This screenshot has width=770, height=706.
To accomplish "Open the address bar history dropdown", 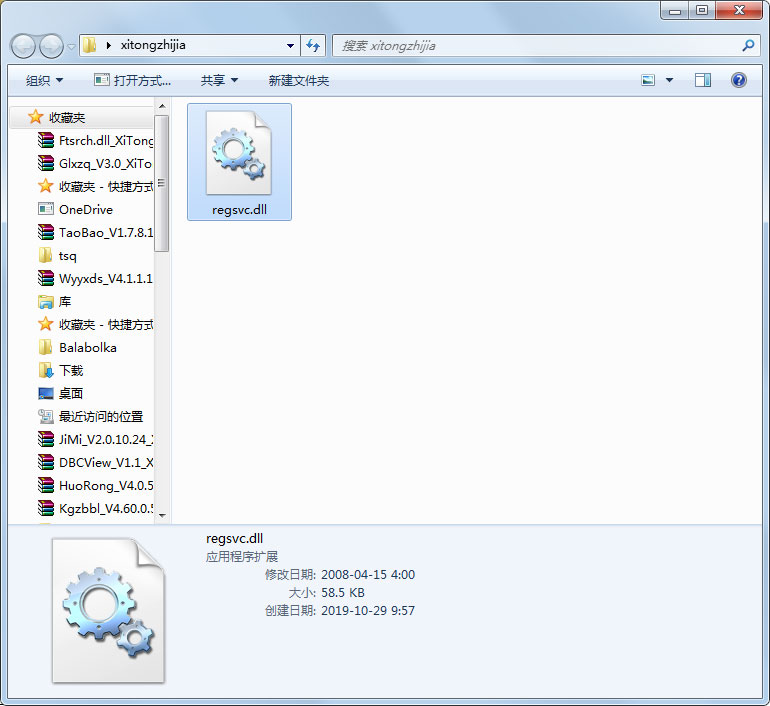I will pos(290,46).
